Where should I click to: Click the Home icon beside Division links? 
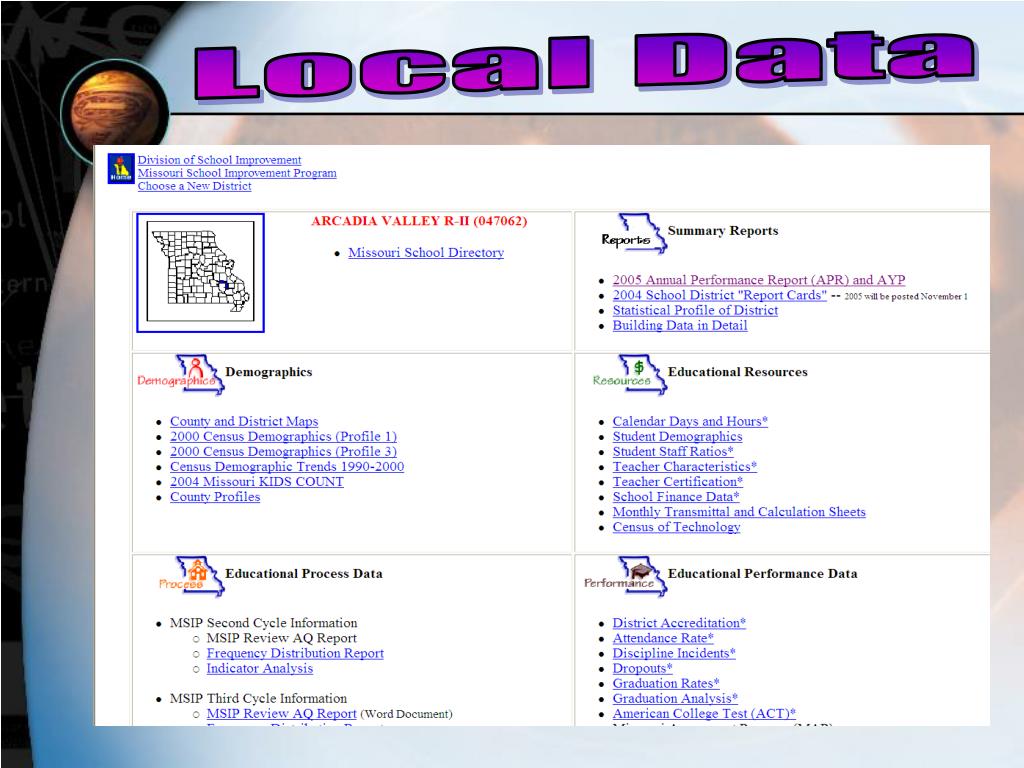click(121, 168)
